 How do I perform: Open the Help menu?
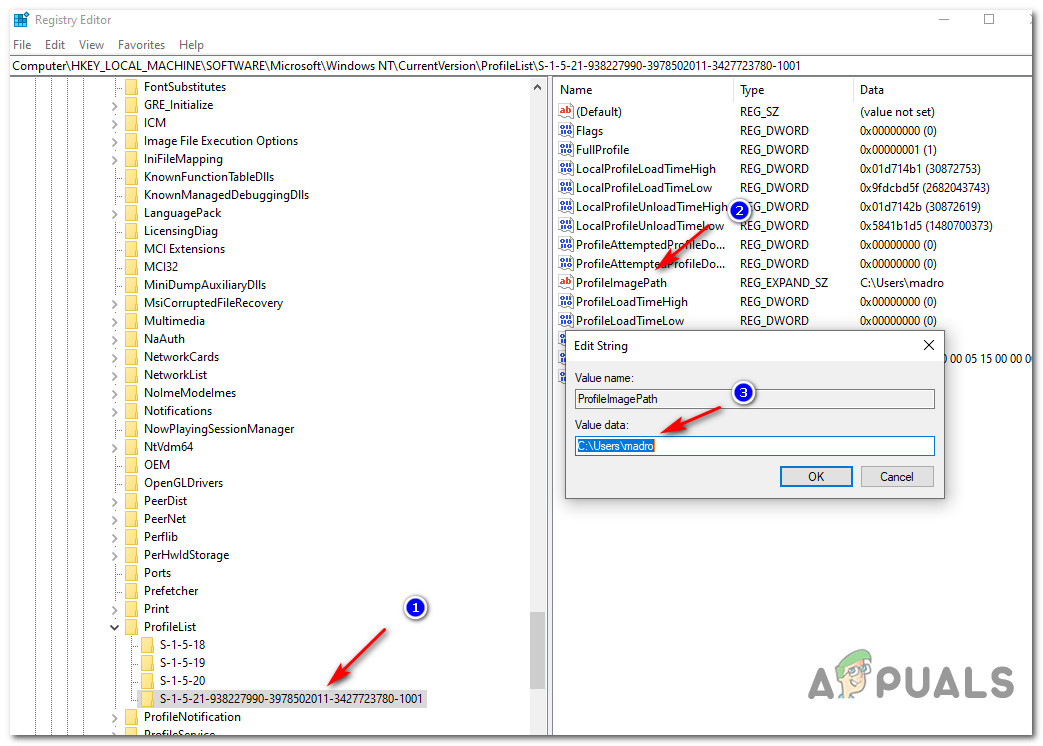pyautogui.click(x=191, y=45)
